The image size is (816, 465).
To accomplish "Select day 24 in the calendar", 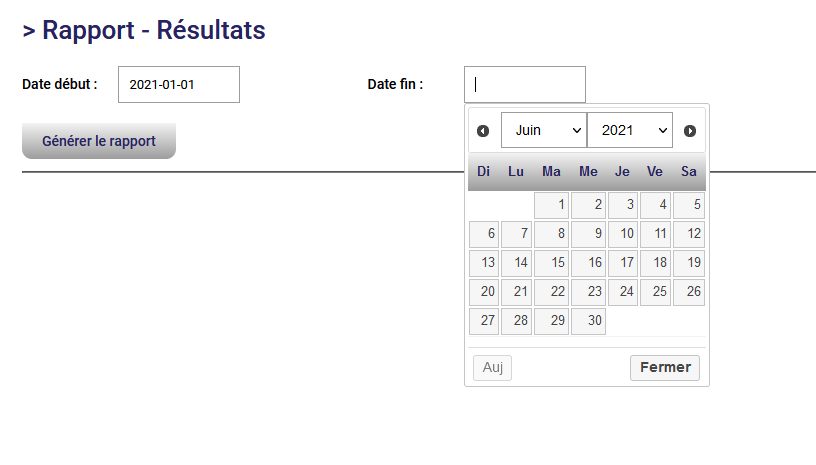I will tap(622, 292).
